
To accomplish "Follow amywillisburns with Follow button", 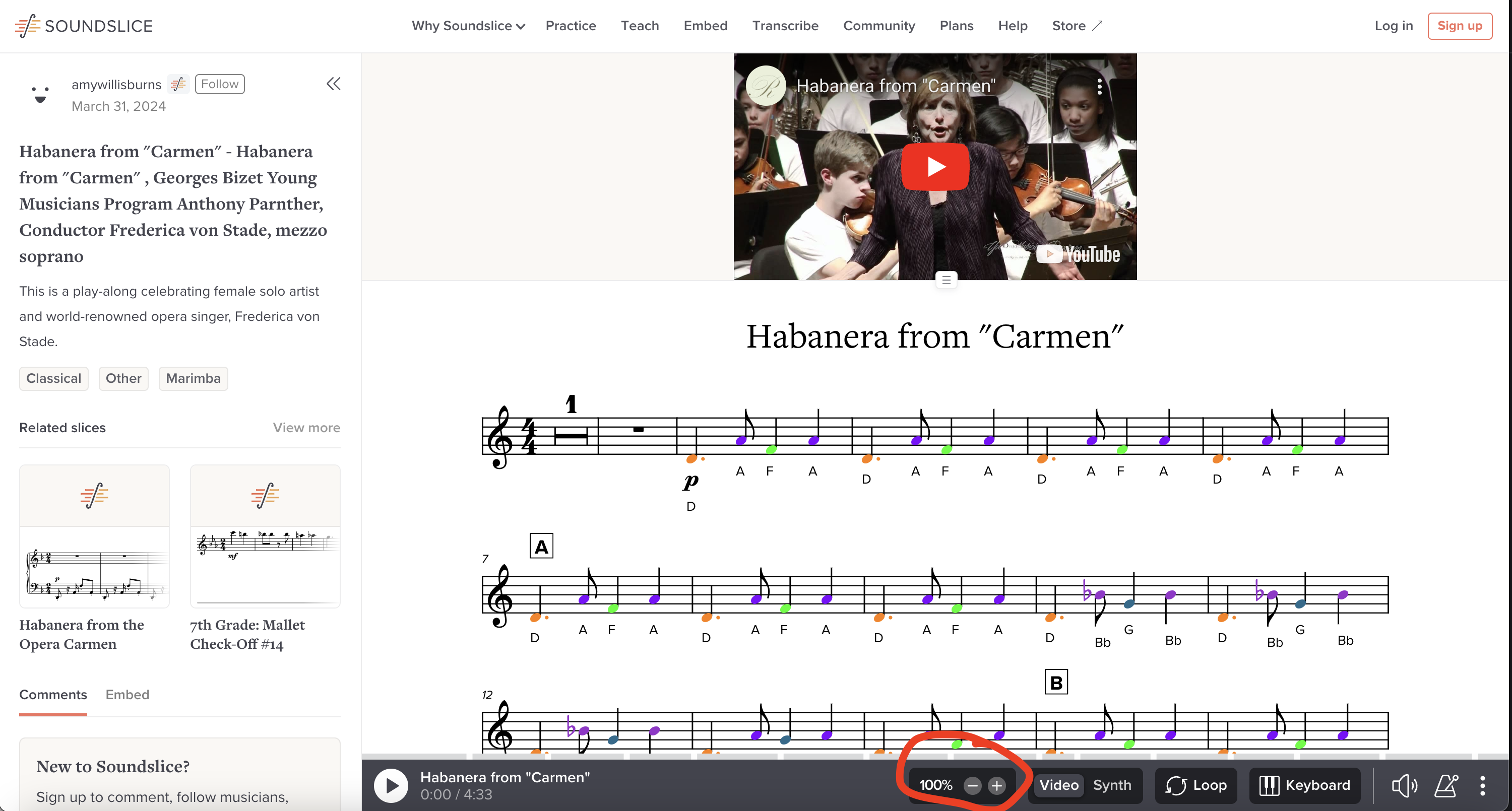I will (220, 84).
